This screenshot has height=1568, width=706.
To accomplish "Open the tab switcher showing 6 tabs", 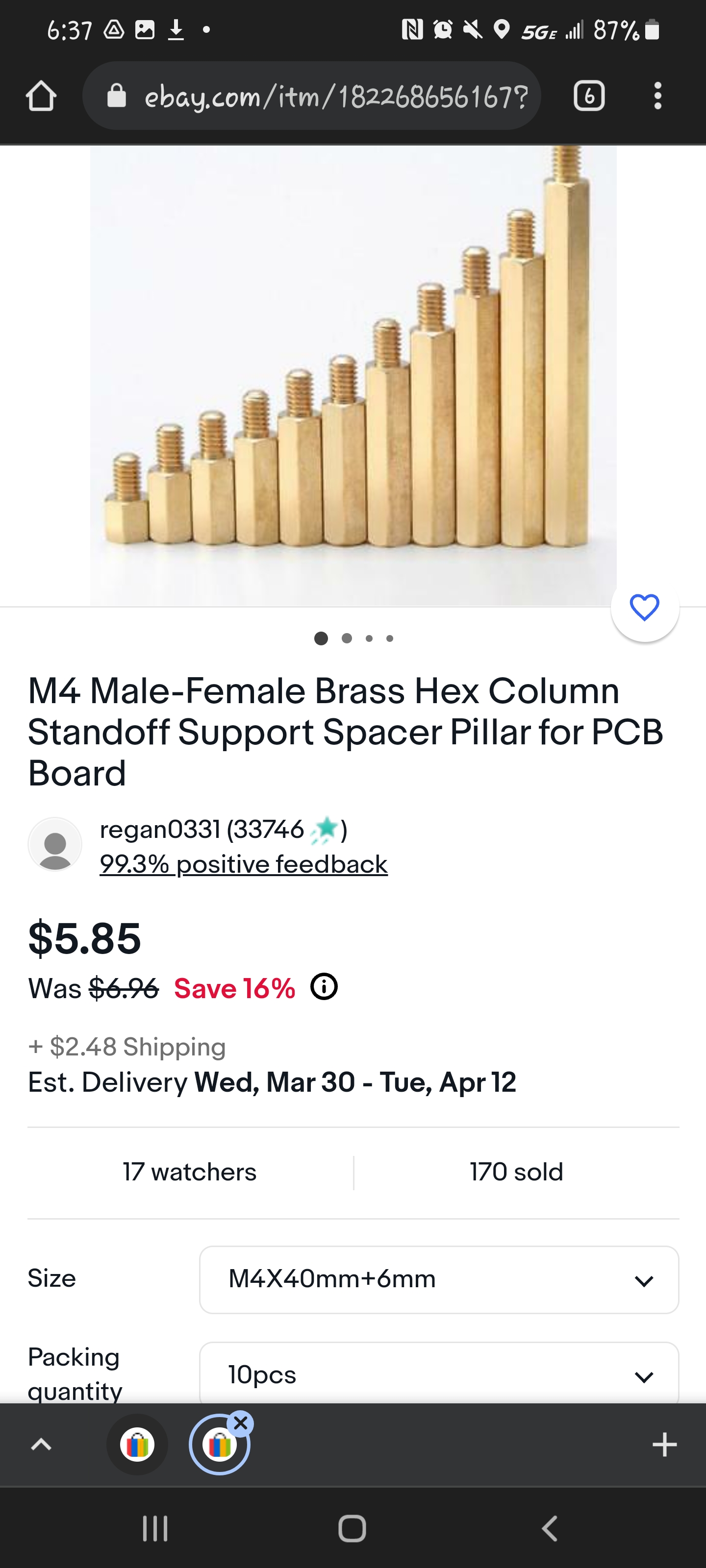I will [x=588, y=96].
